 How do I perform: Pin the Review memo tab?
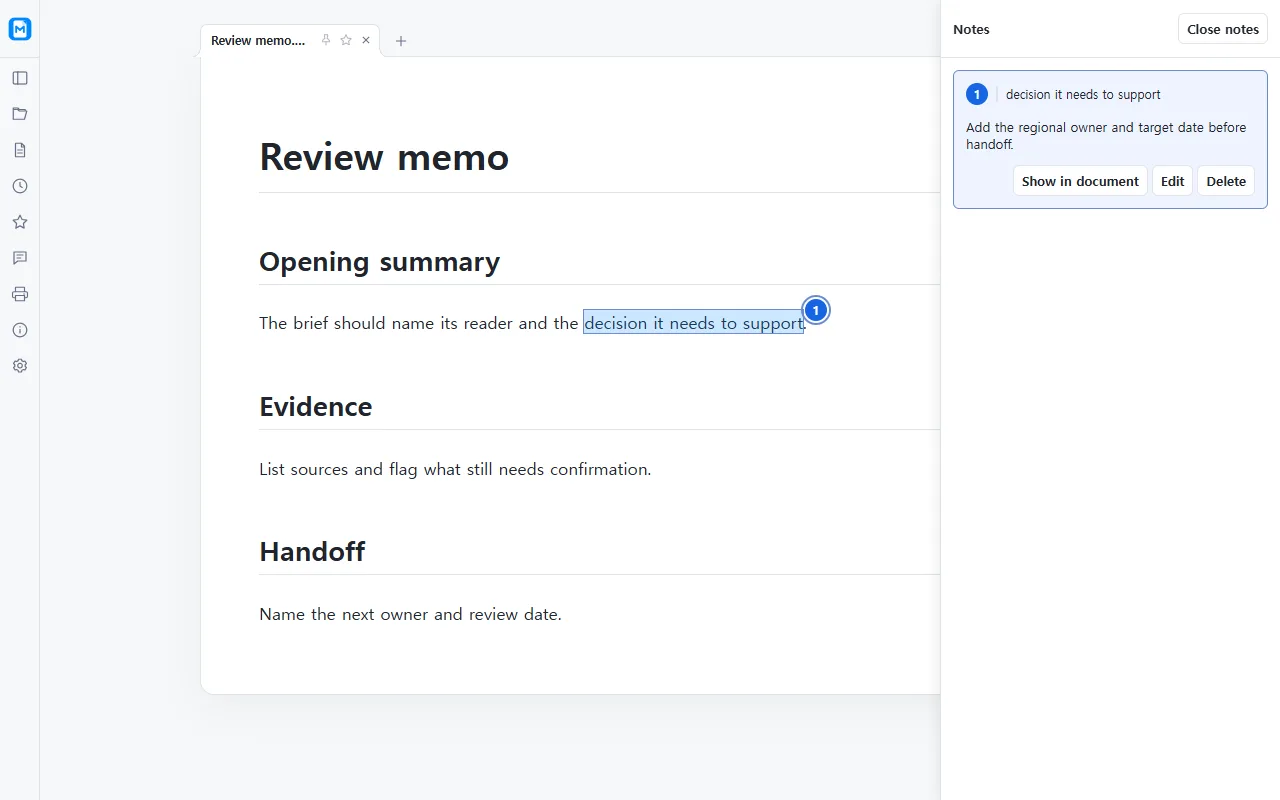tap(326, 40)
